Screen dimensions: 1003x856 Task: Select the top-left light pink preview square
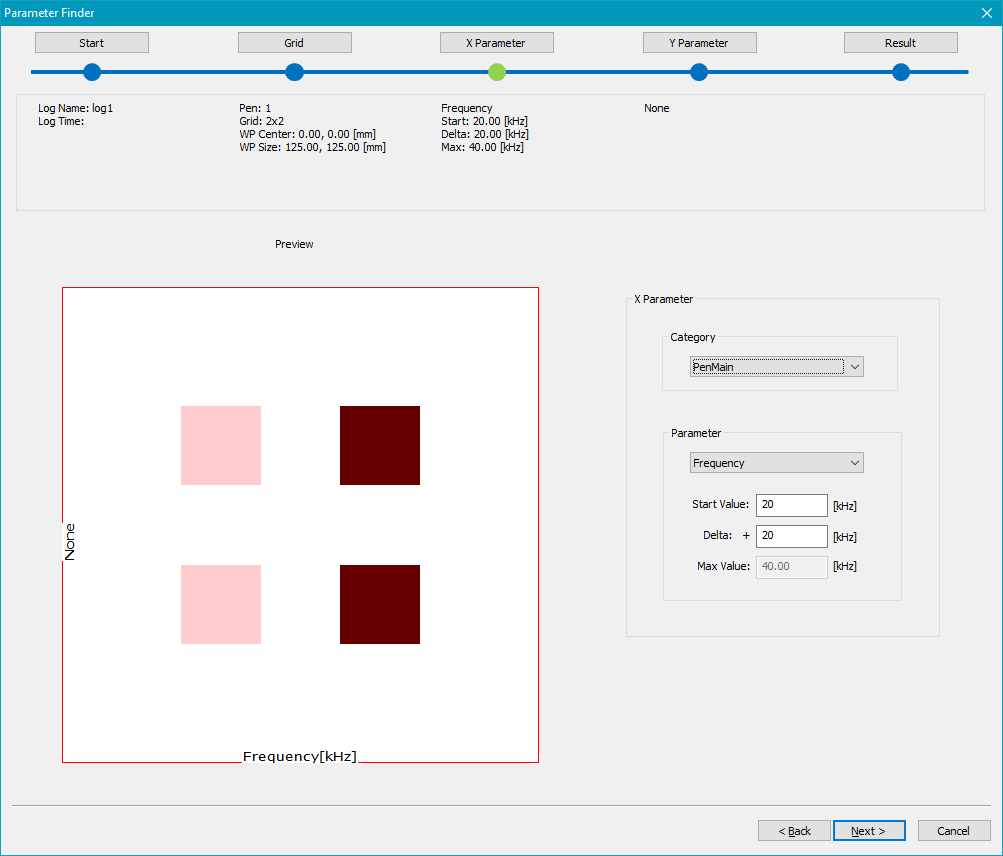click(x=221, y=445)
